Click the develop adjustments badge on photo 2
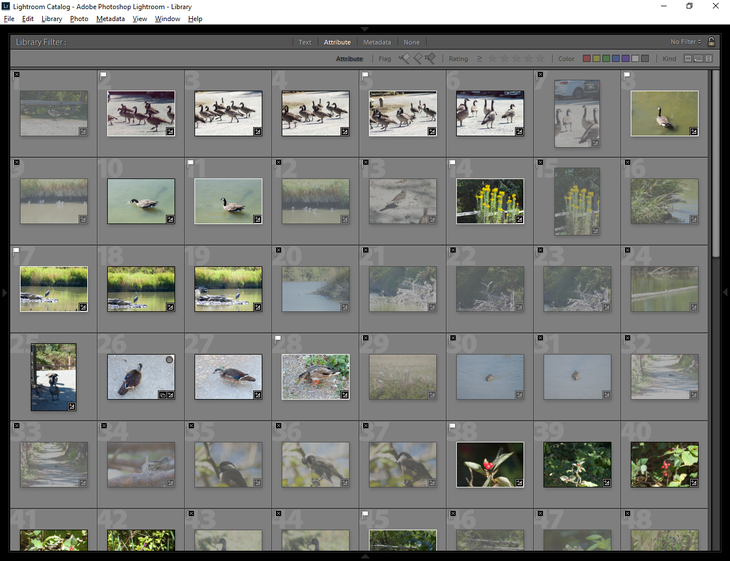730x561 pixels. [170, 132]
